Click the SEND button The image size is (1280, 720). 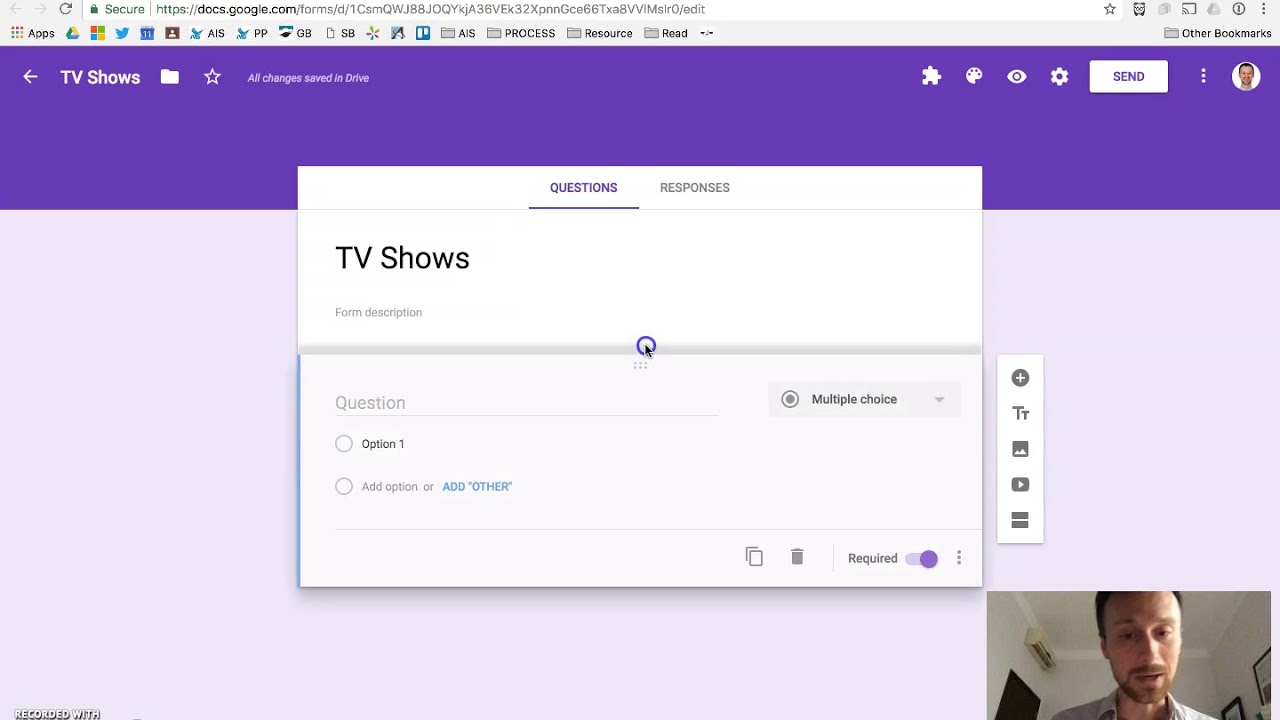(x=1128, y=77)
